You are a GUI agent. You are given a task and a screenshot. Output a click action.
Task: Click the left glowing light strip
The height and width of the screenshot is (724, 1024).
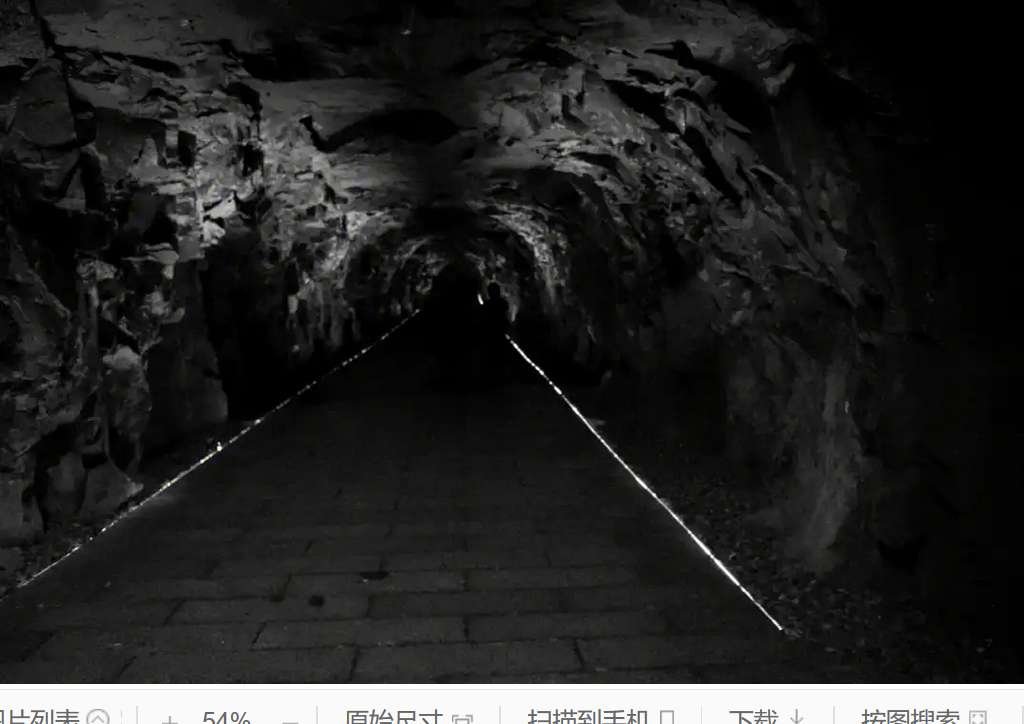point(220,445)
